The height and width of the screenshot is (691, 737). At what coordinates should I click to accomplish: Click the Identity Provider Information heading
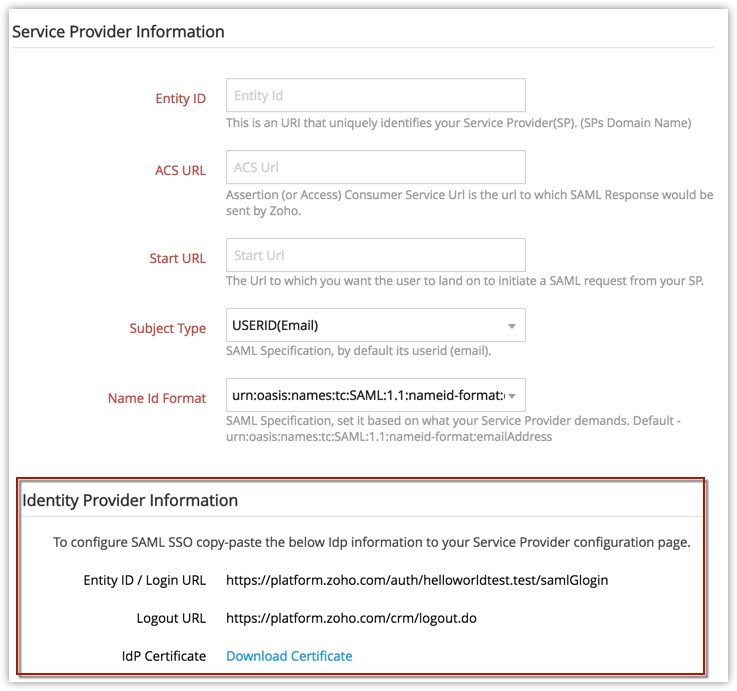point(130,500)
